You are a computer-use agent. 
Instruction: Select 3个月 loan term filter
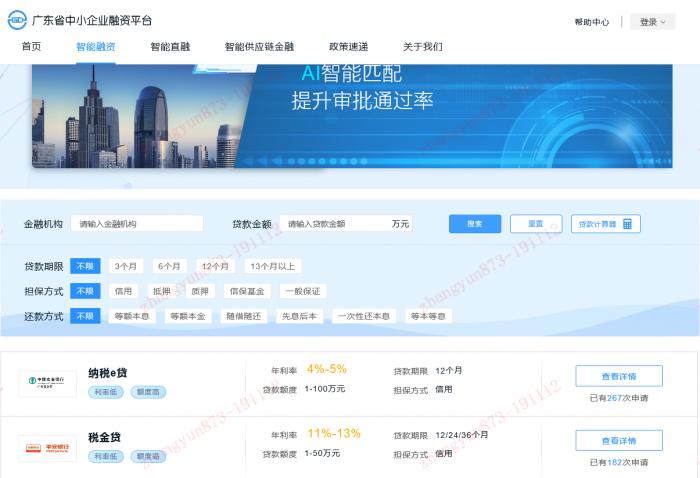(x=126, y=266)
